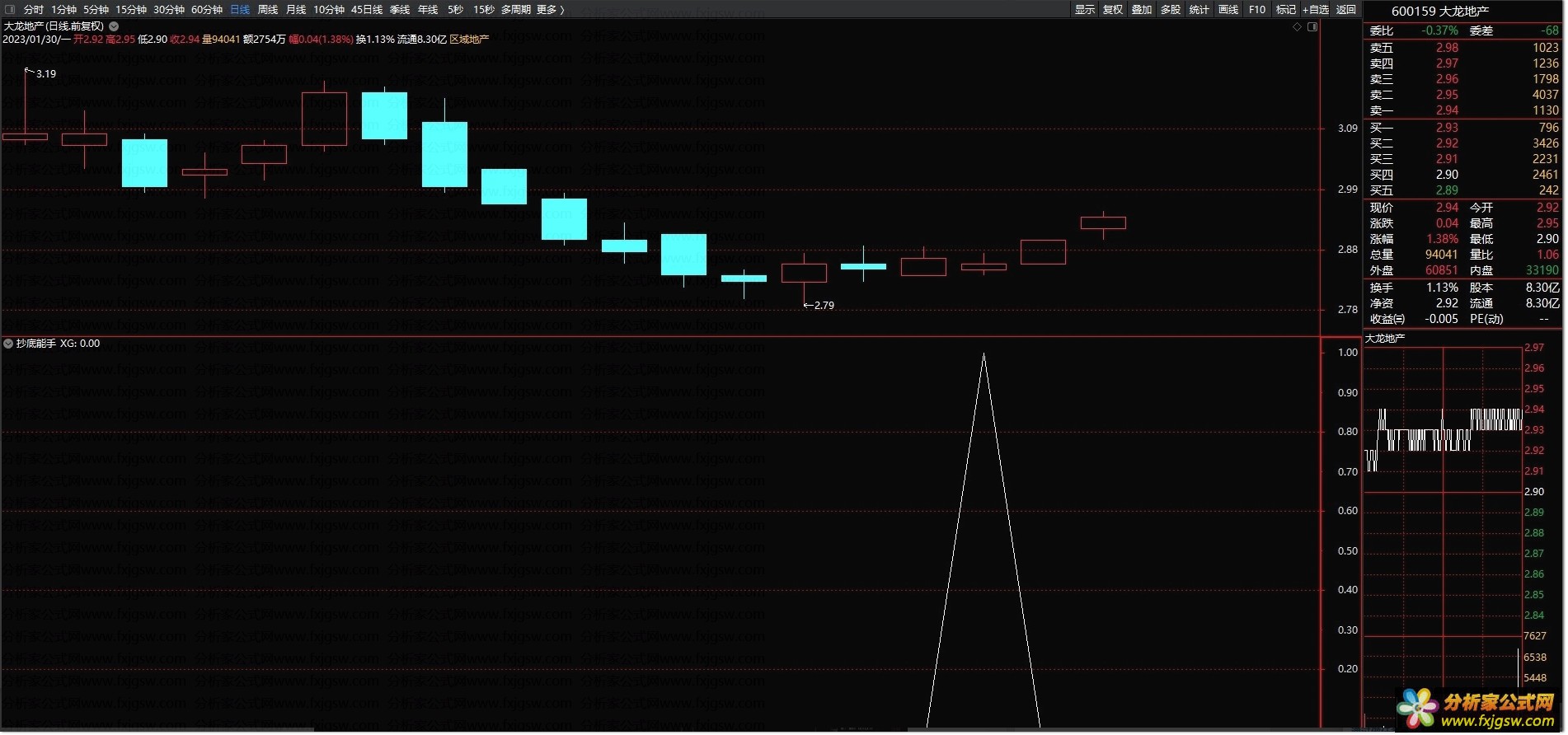Click the 600159 大龙地产 stock title
The width and height of the screenshot is (1568, 735).
(1440, 12)
